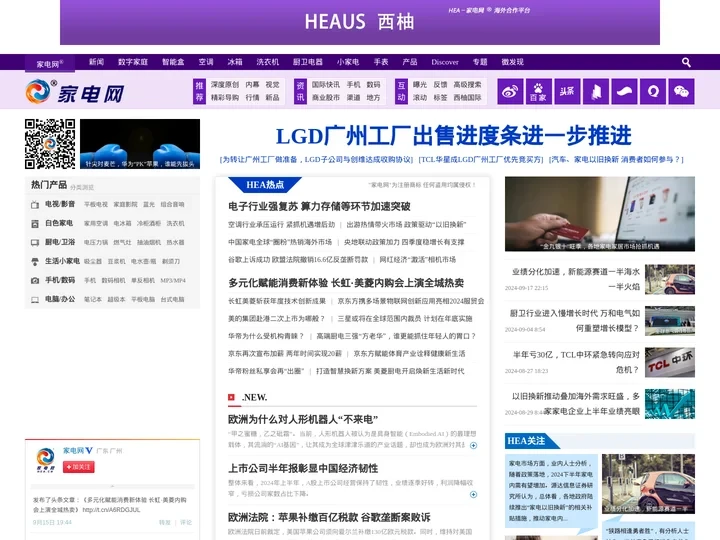The width and height of the screenshot is (720, 540).
Task: Open the search magnifier icon in the navigation bar
Action: 686,62
